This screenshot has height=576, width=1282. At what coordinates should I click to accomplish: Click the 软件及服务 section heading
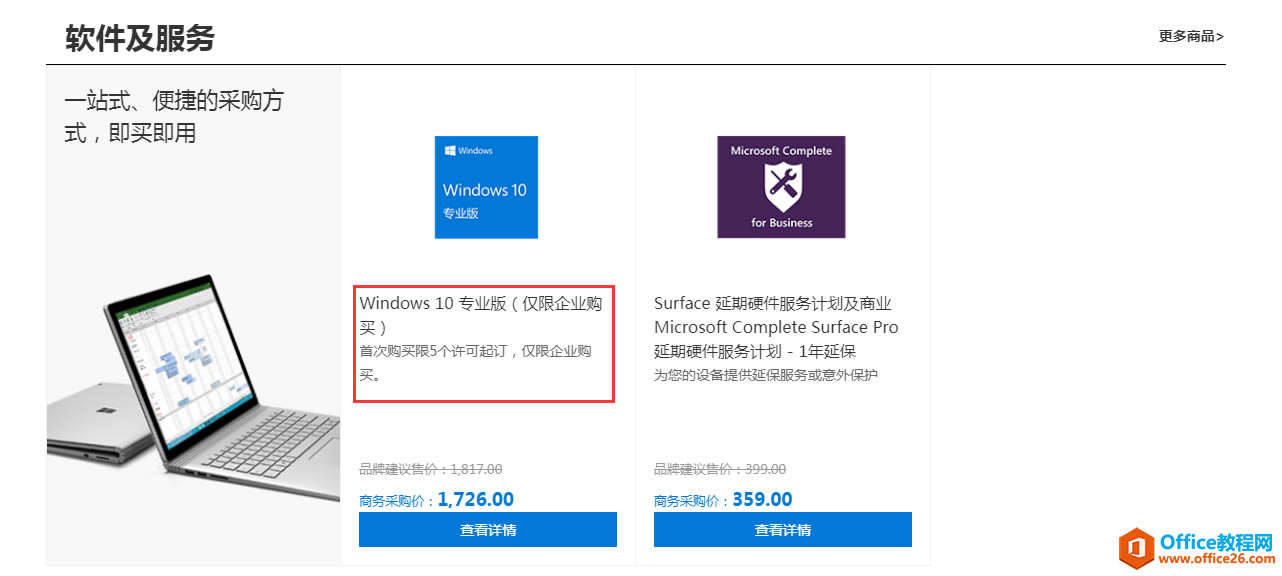coord(140,39)
